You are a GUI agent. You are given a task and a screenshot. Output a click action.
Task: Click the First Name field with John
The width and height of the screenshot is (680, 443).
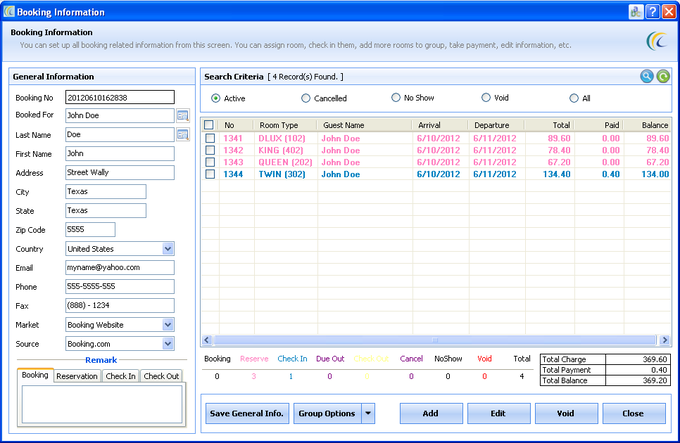tap(120, 153)
